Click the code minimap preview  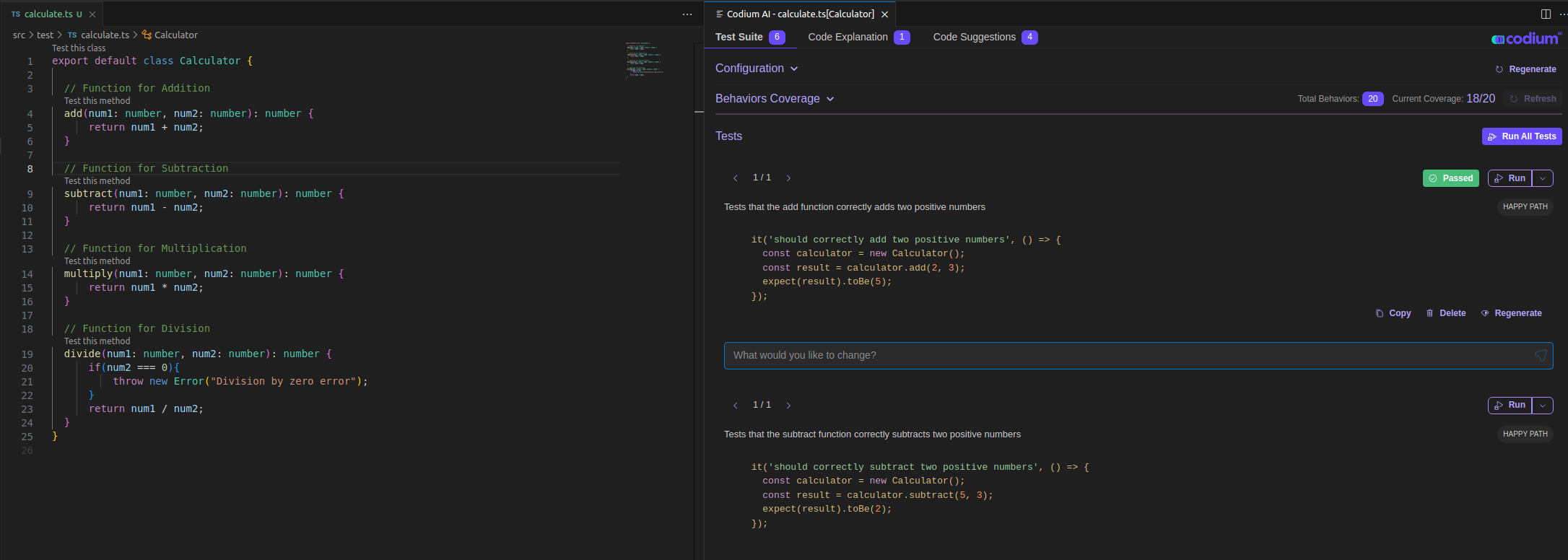click(644, 59)
